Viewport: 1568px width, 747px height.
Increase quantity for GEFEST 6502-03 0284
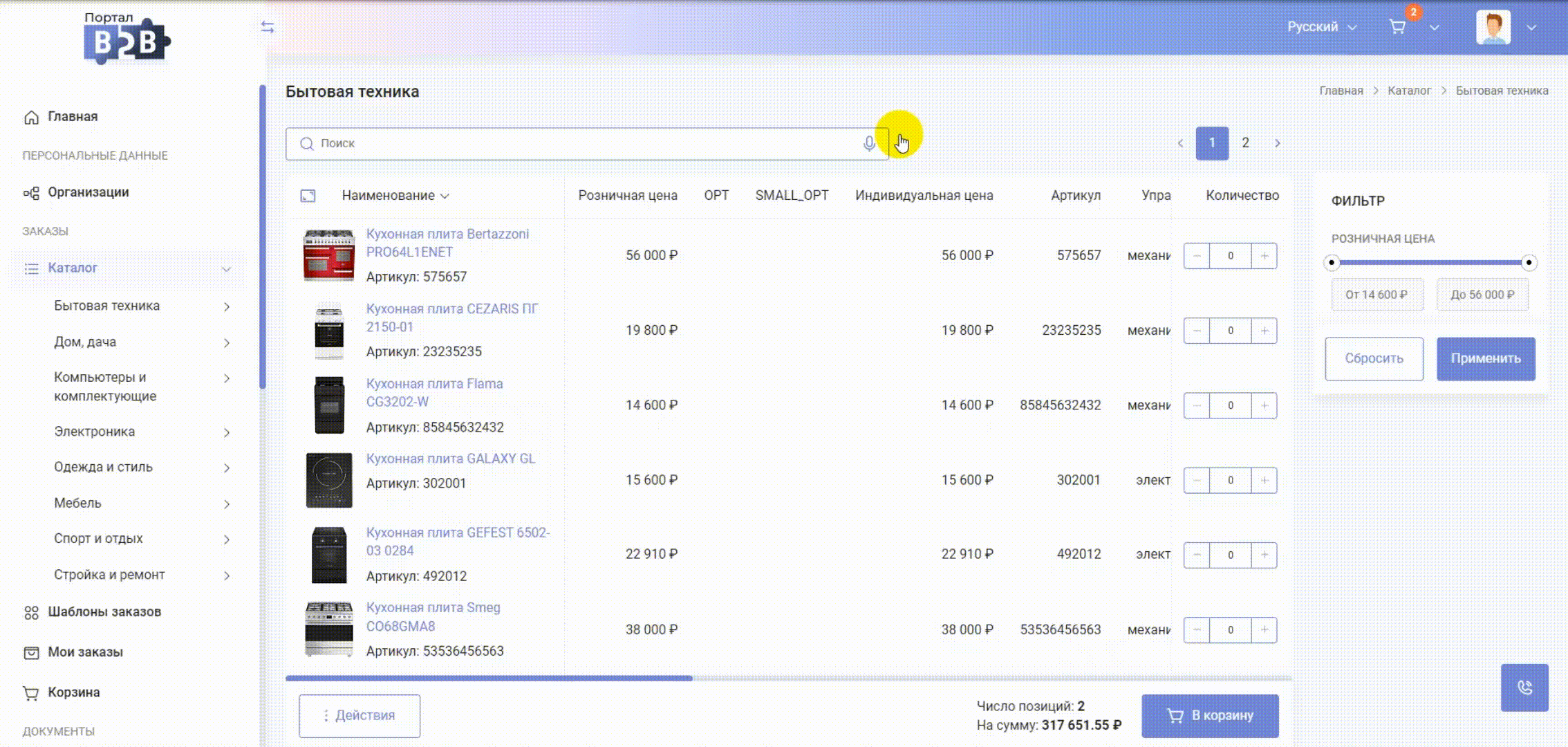click(x=1264, y=555)
